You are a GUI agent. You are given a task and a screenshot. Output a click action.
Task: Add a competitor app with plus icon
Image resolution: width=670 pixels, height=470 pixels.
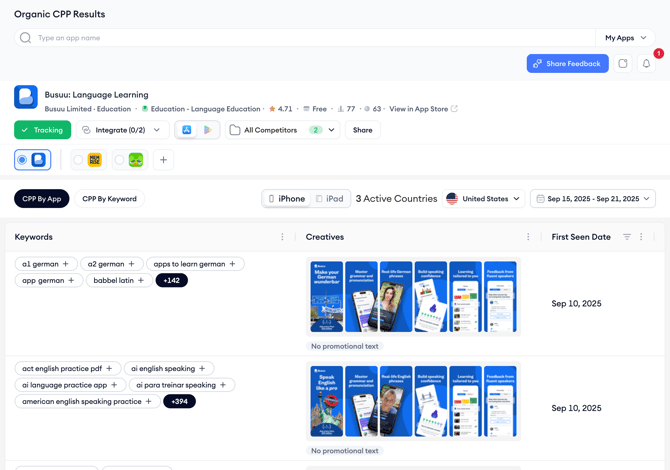164,160
